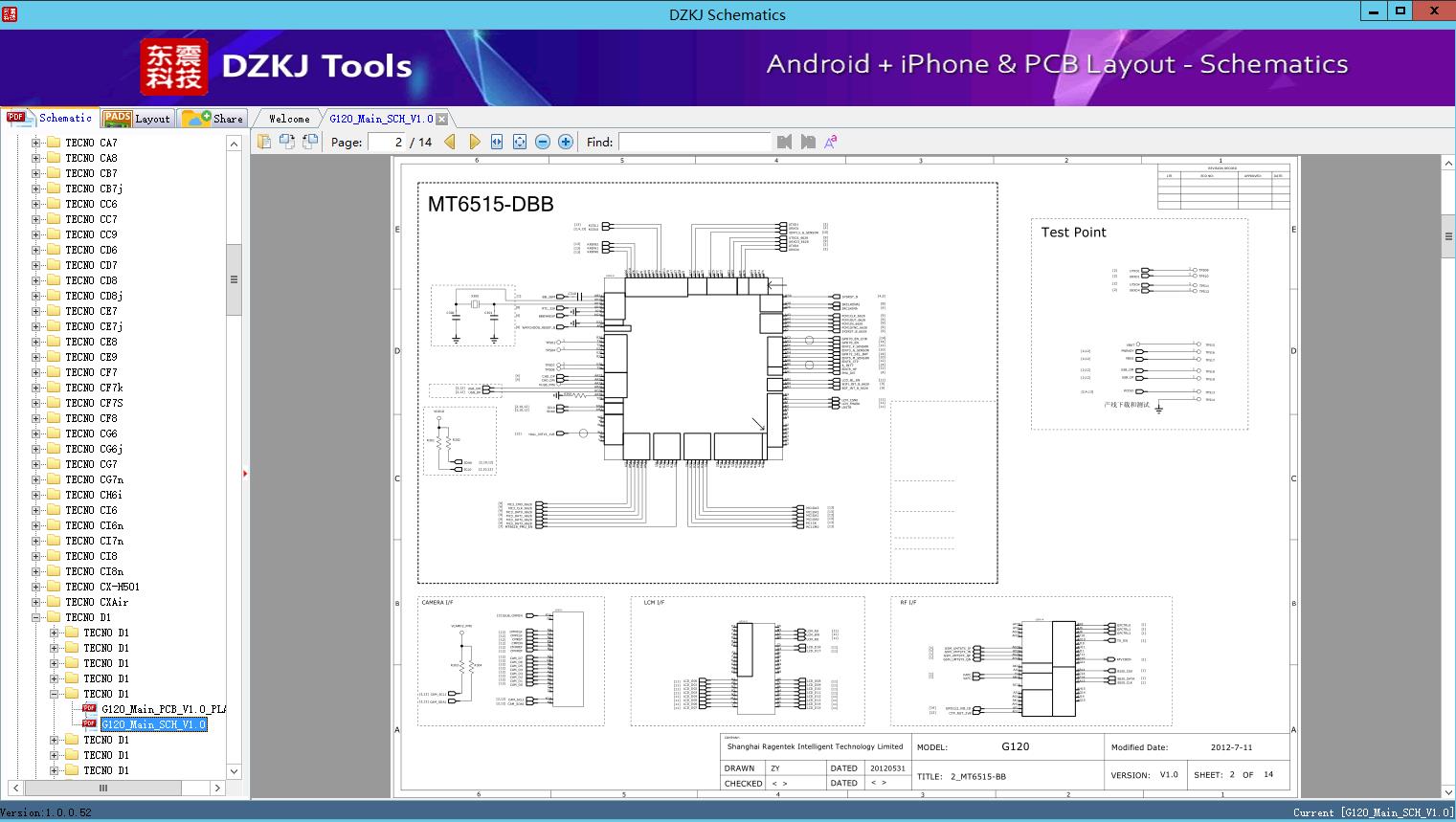Expand the TECNO CC9 folder

(x=36, y=234)
